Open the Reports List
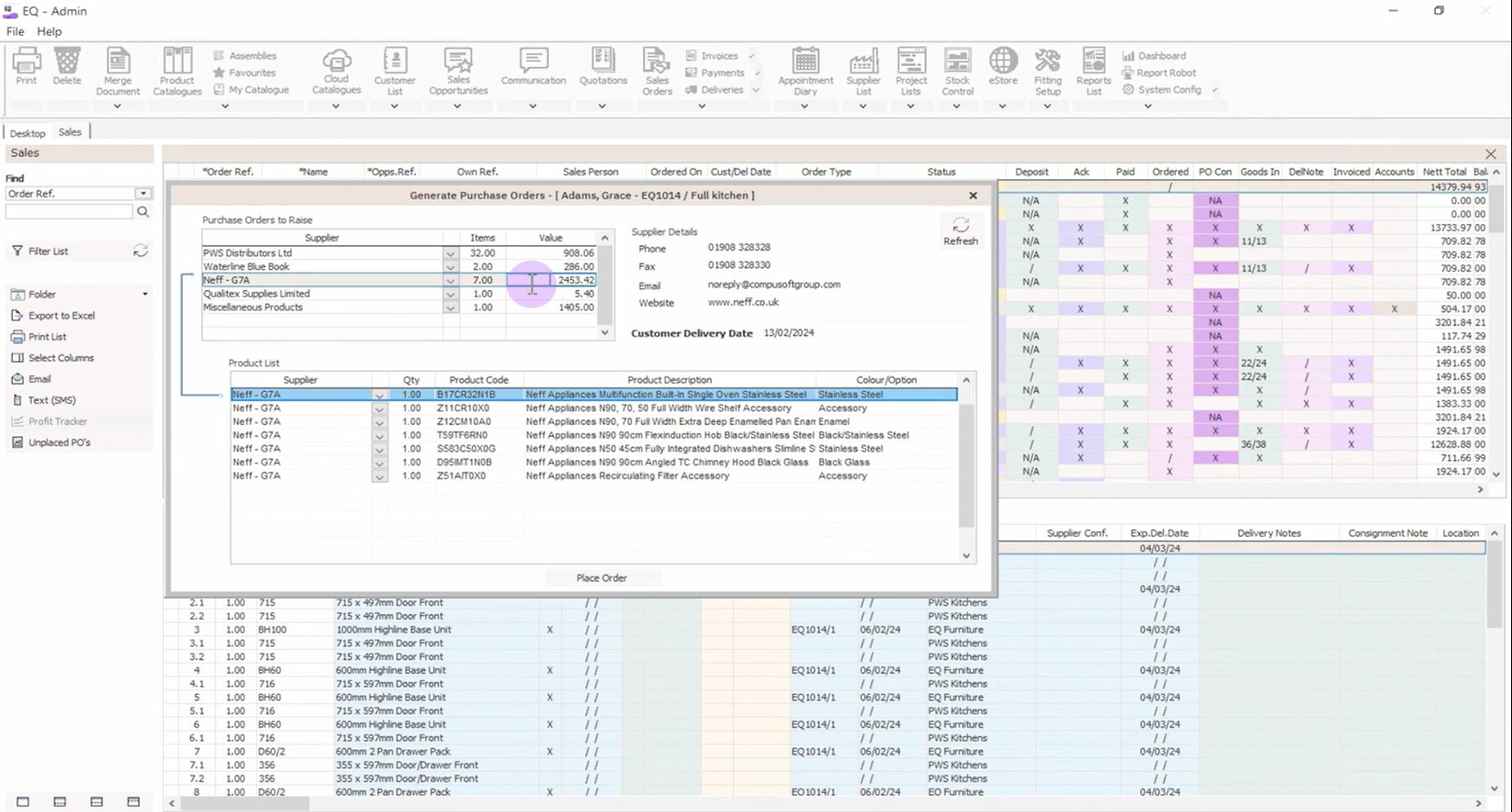 tap(1094, 72)
